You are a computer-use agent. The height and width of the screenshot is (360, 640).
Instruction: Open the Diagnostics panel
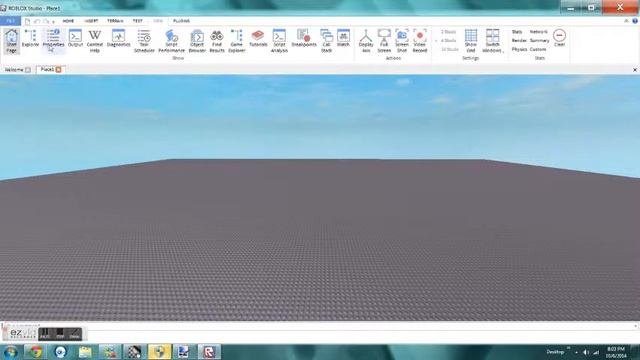tap(118, 38)
